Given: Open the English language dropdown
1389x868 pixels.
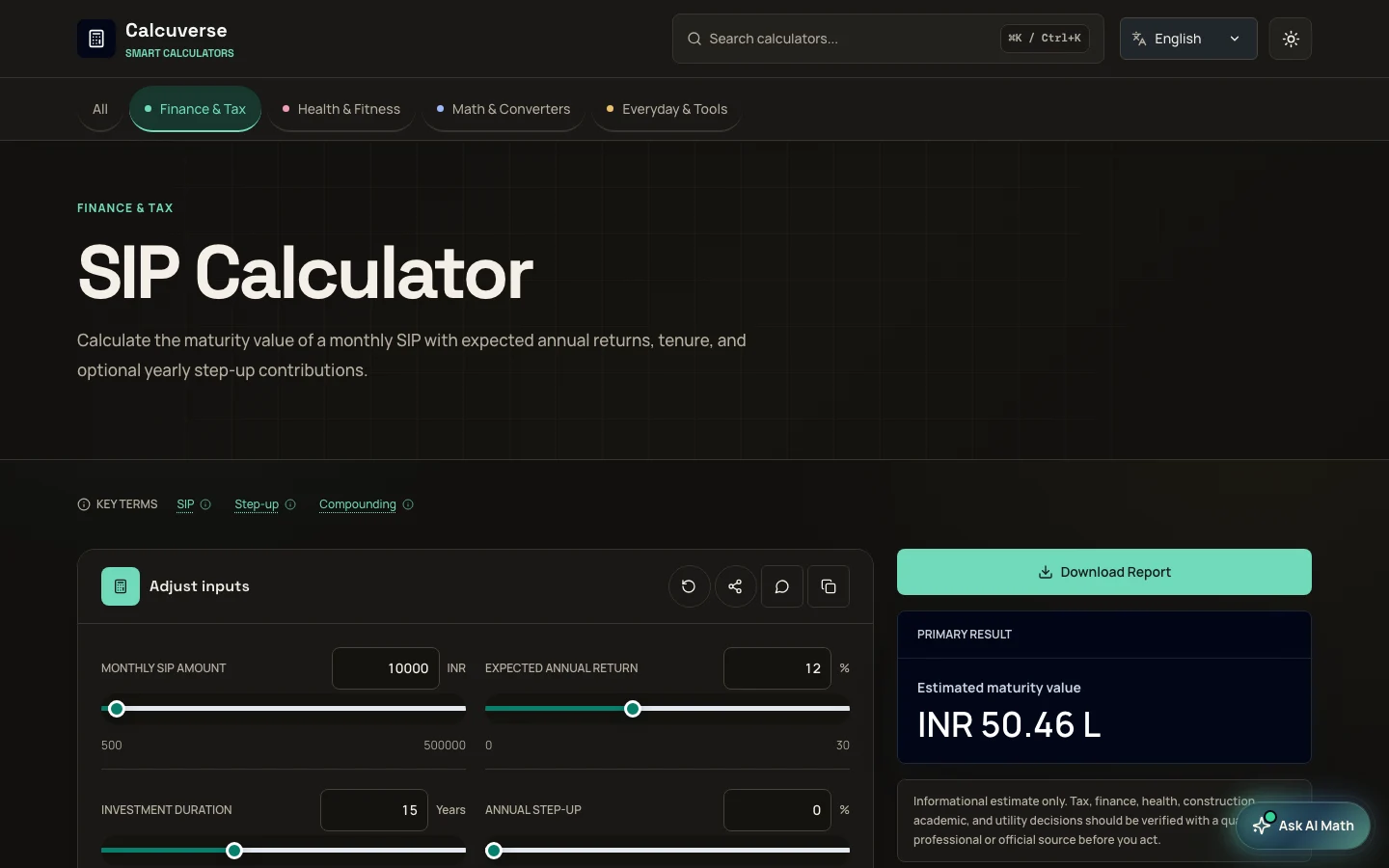Looking at the screenshot, I should (x=1188, y=39).
